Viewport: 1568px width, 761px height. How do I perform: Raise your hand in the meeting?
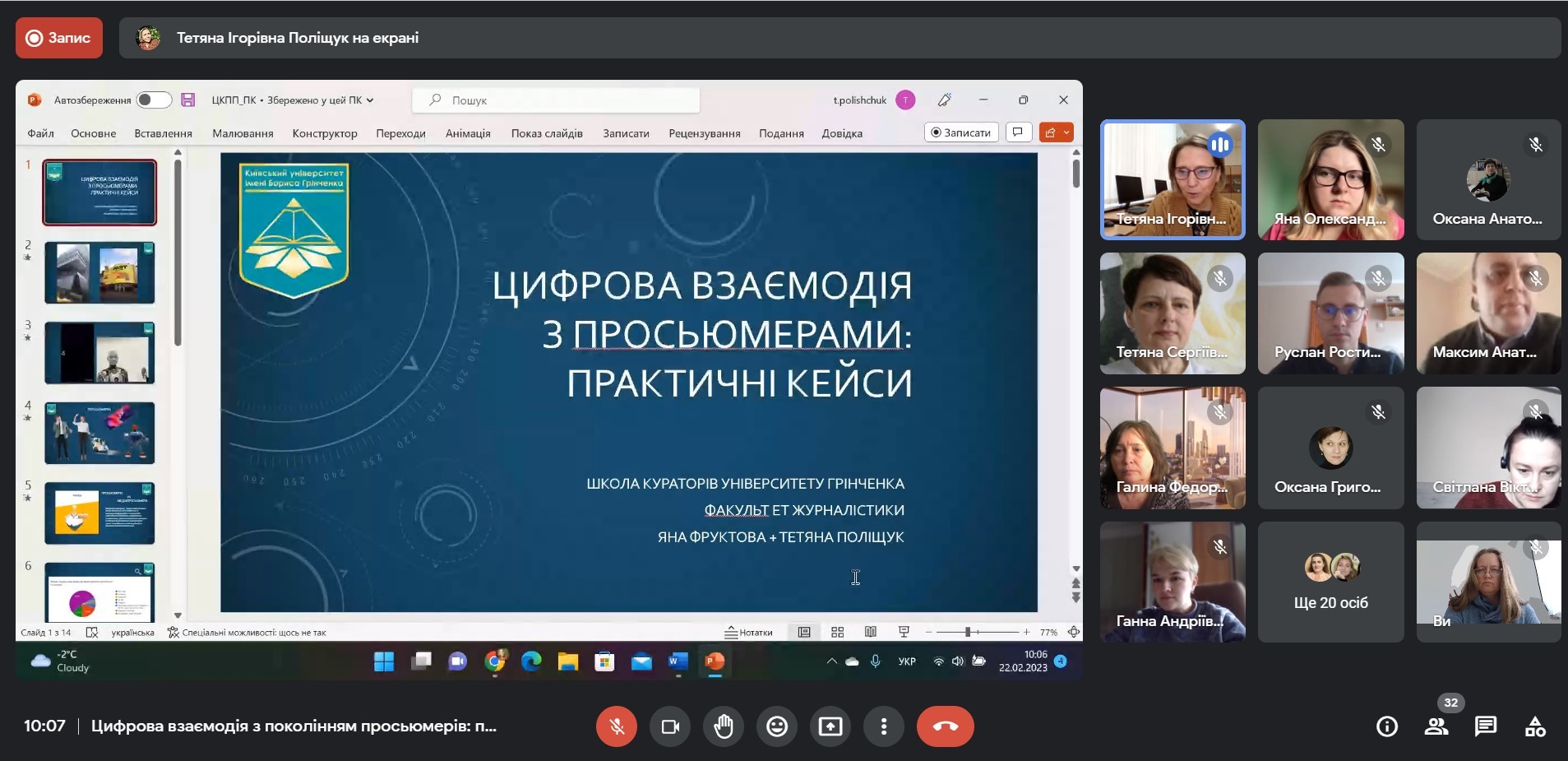pos(724,726)
